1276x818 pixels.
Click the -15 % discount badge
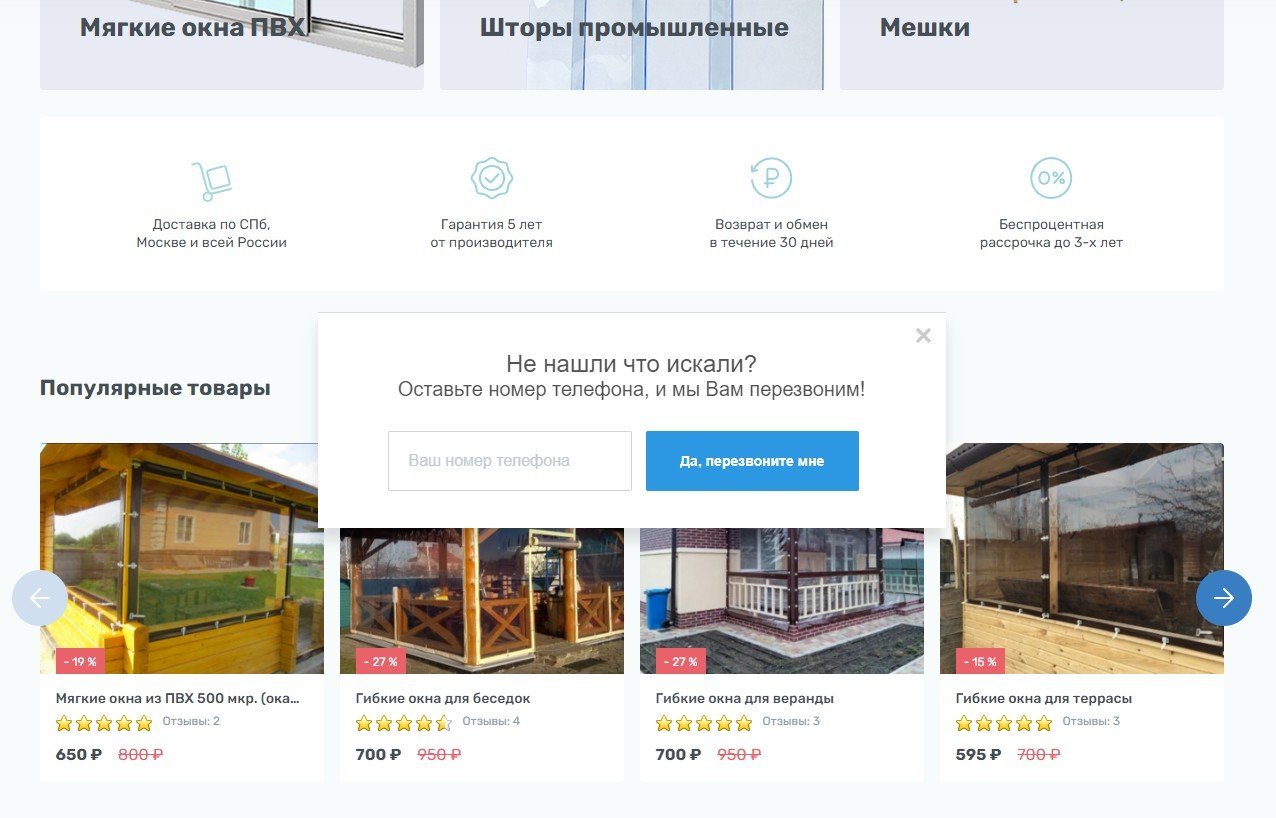pyautogui.click(x=980, y=661)
